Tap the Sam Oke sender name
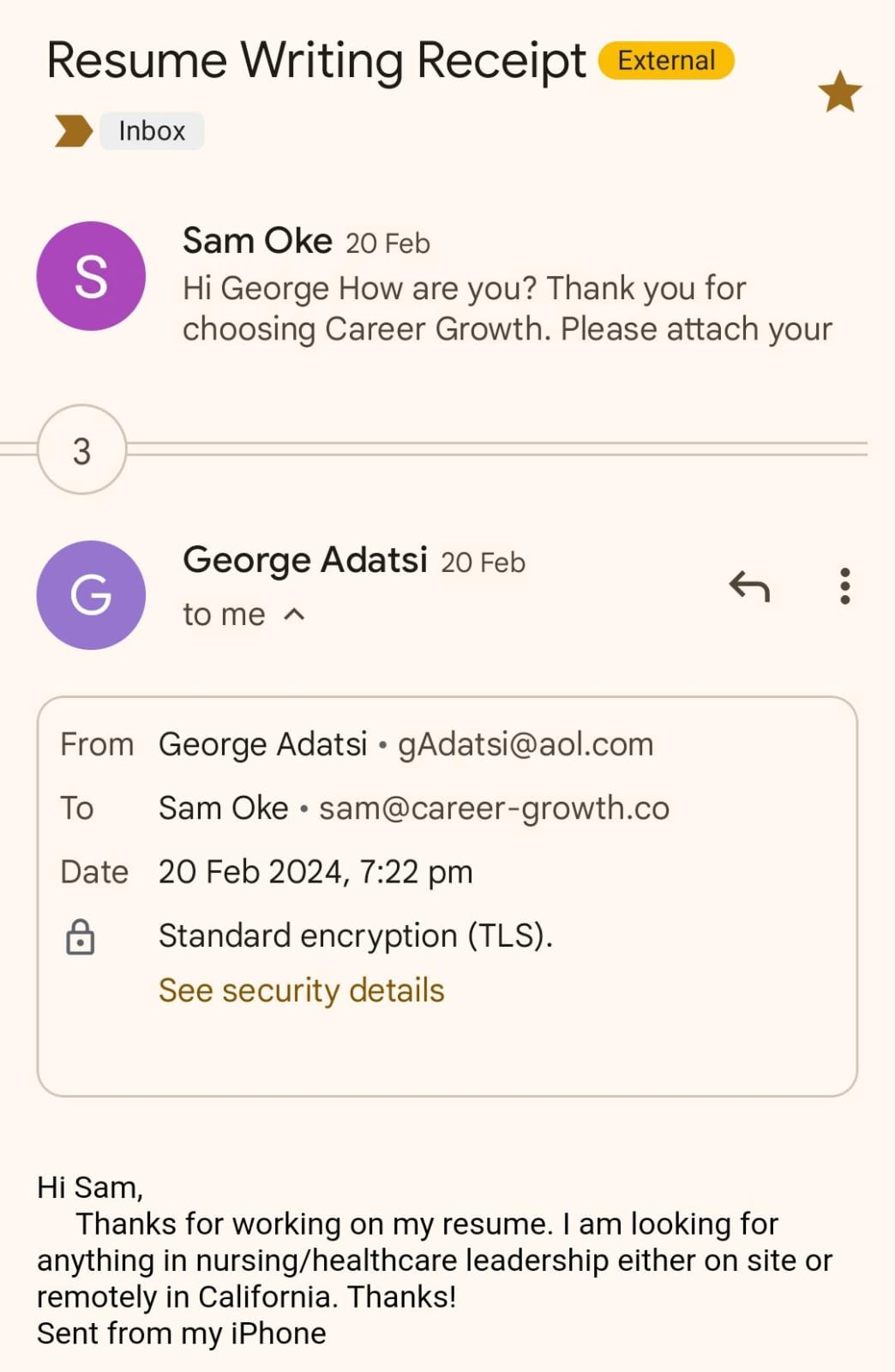 pyautogui.click(x=257, y=242)
